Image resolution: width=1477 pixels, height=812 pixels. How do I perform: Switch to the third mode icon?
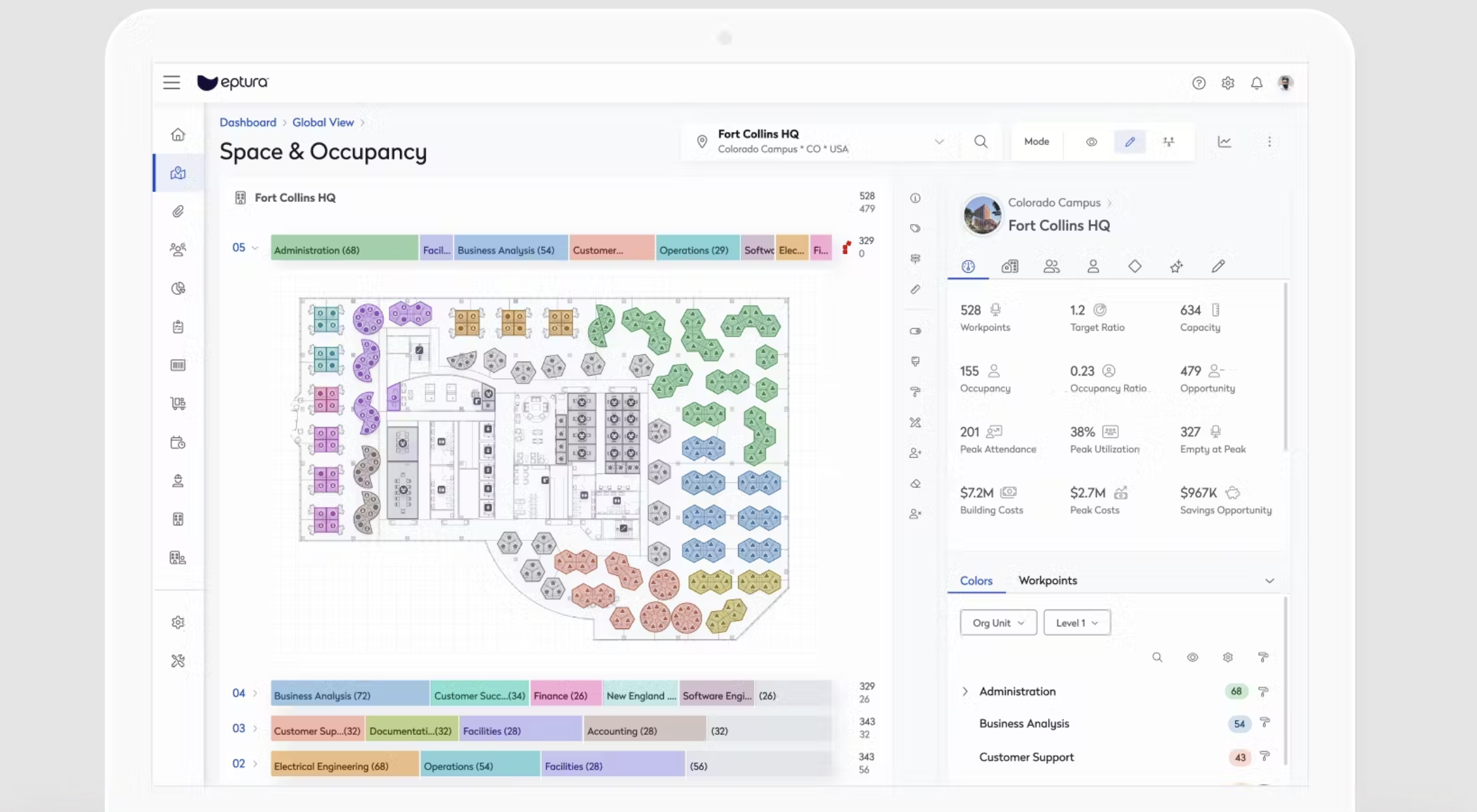(1169, 142)
